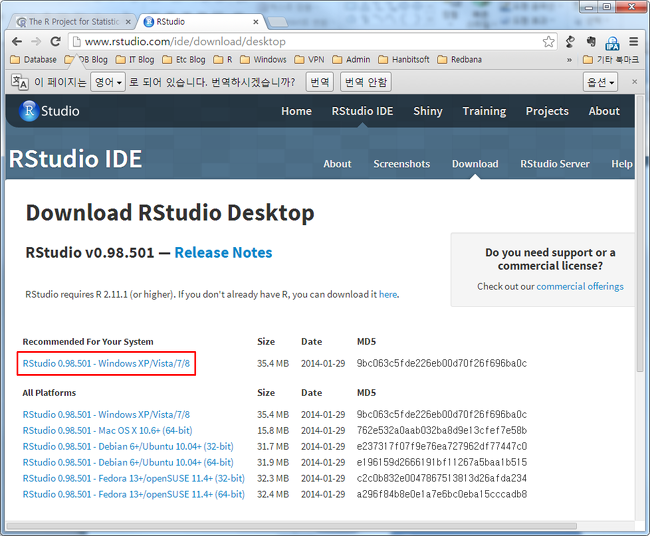Click the first extension icon beside the star
Viewport: 650px width, 536px height.
[570, 41]
